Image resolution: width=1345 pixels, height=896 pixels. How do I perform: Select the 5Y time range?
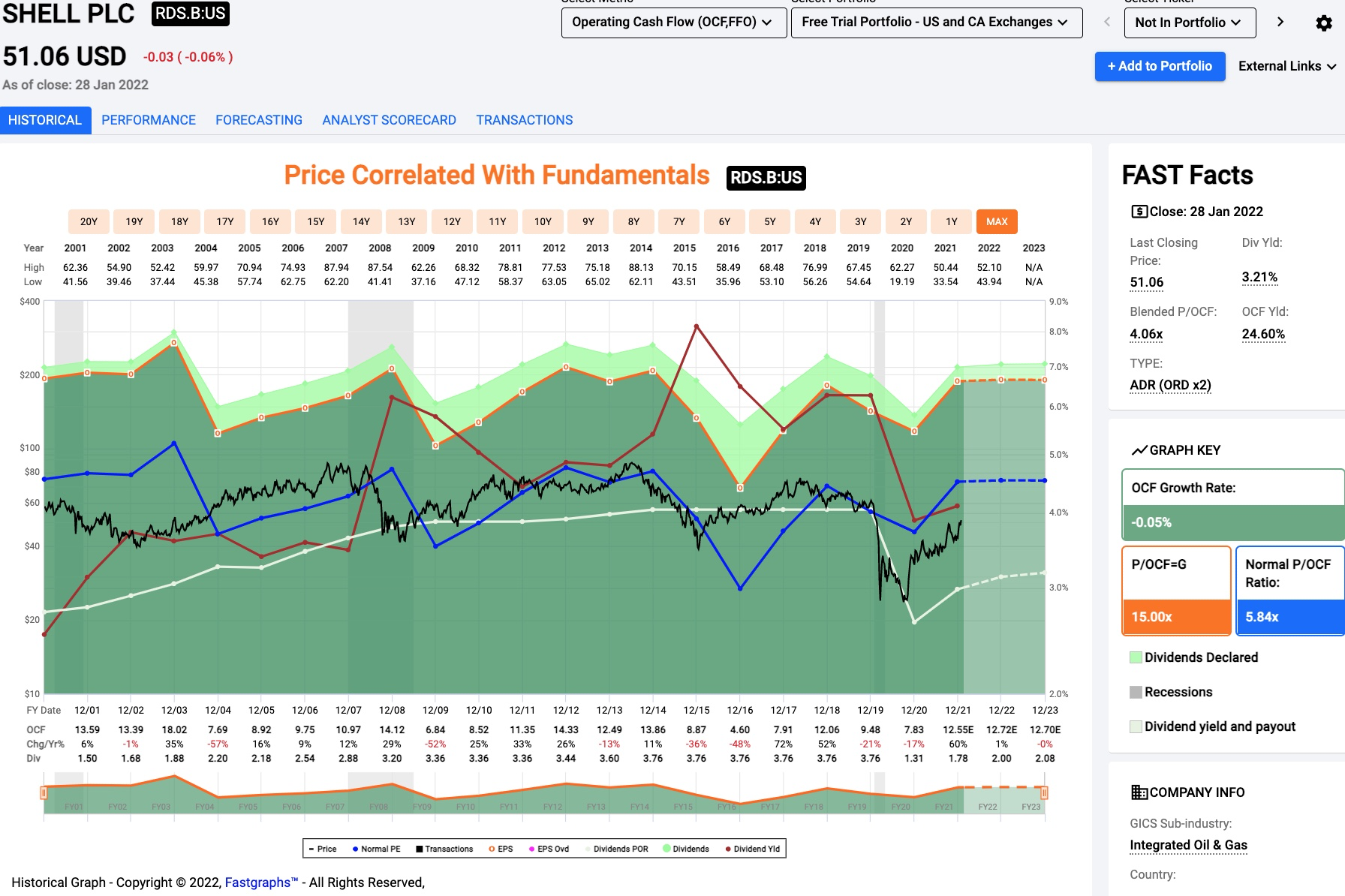click(x=770, y=221)
